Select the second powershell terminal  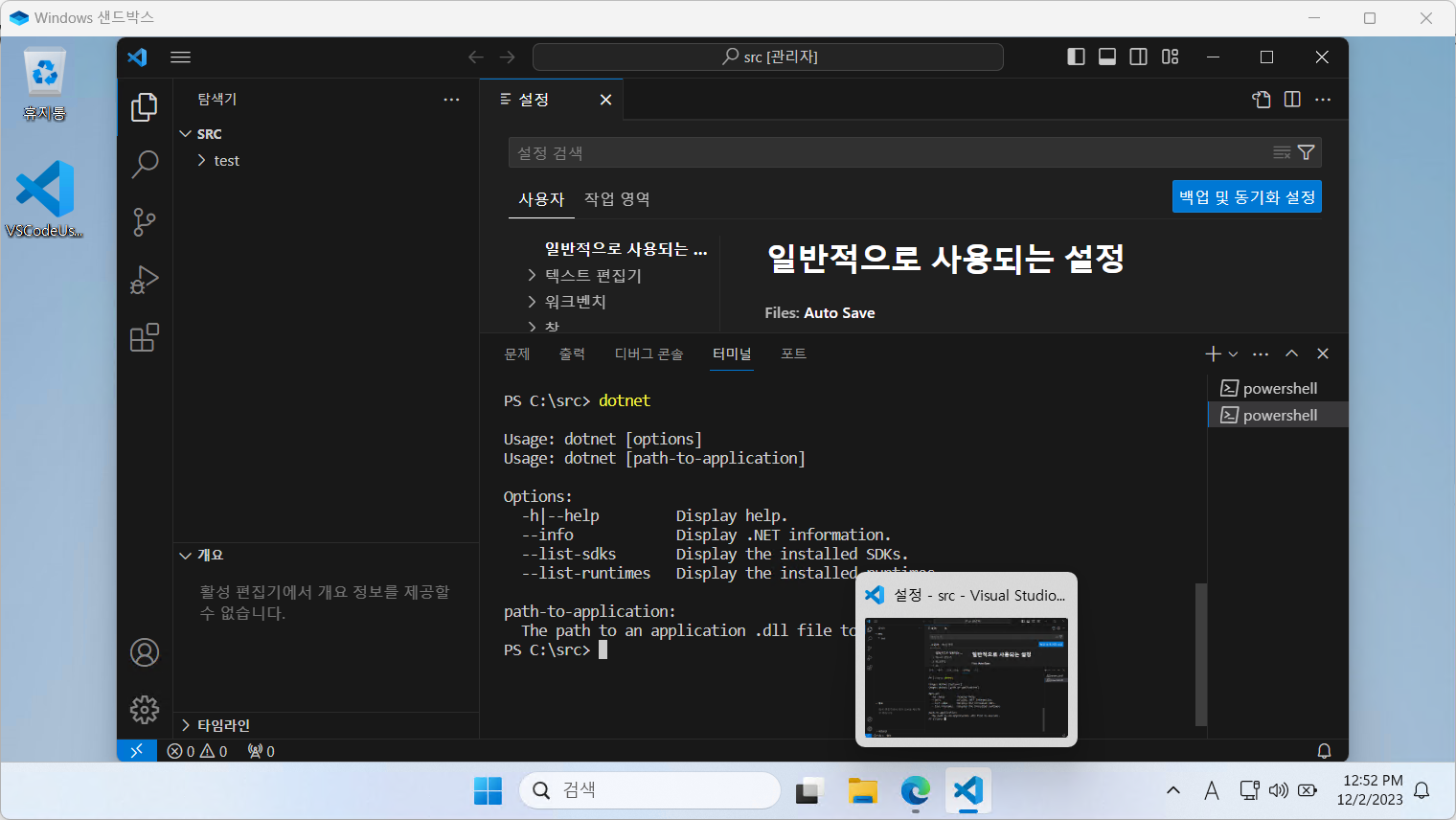point(1278,415)
